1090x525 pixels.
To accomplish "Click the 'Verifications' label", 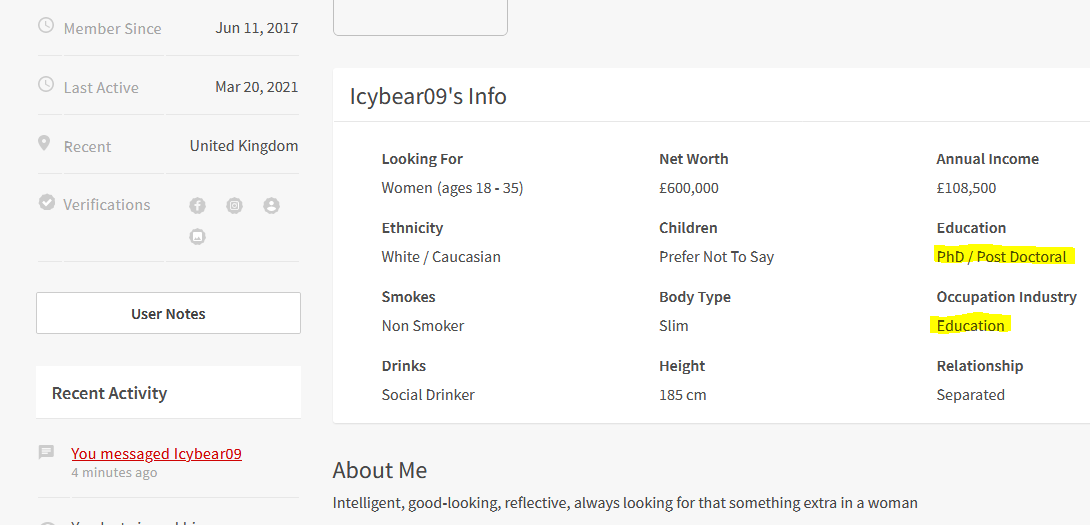I will (106, 205).
